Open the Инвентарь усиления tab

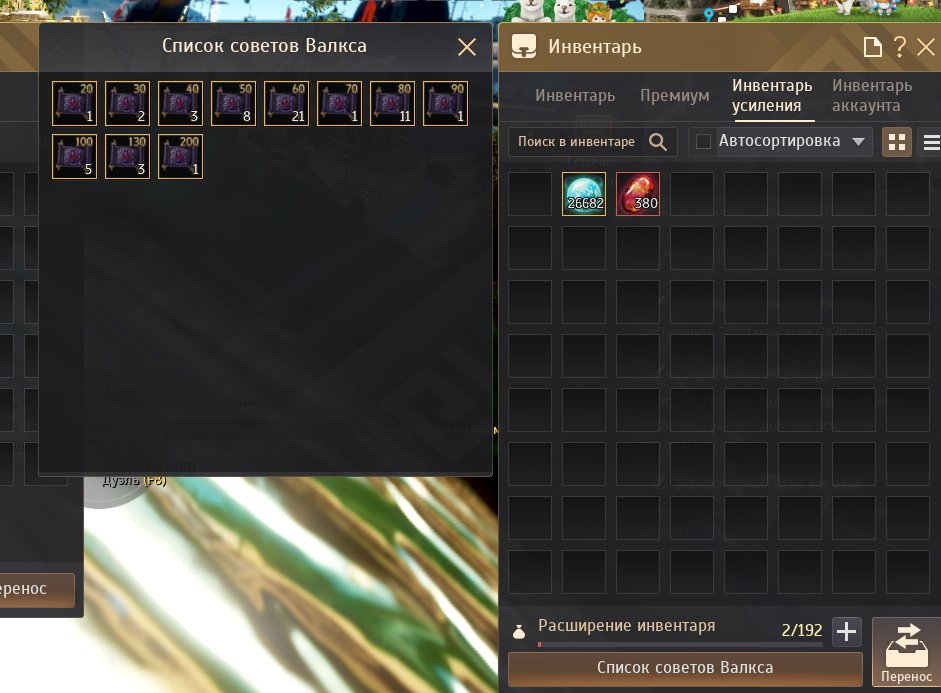772,95
